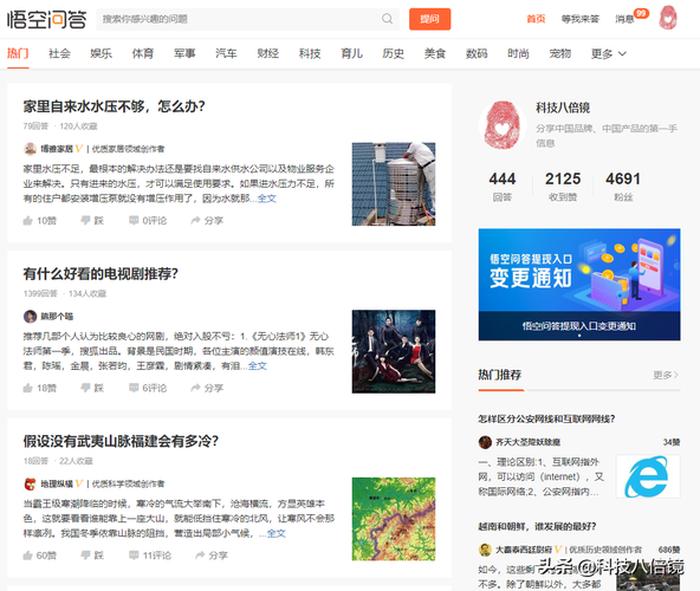Expand the 更多 category dropdown
700x591 pixels.
[x=608, y=54]
